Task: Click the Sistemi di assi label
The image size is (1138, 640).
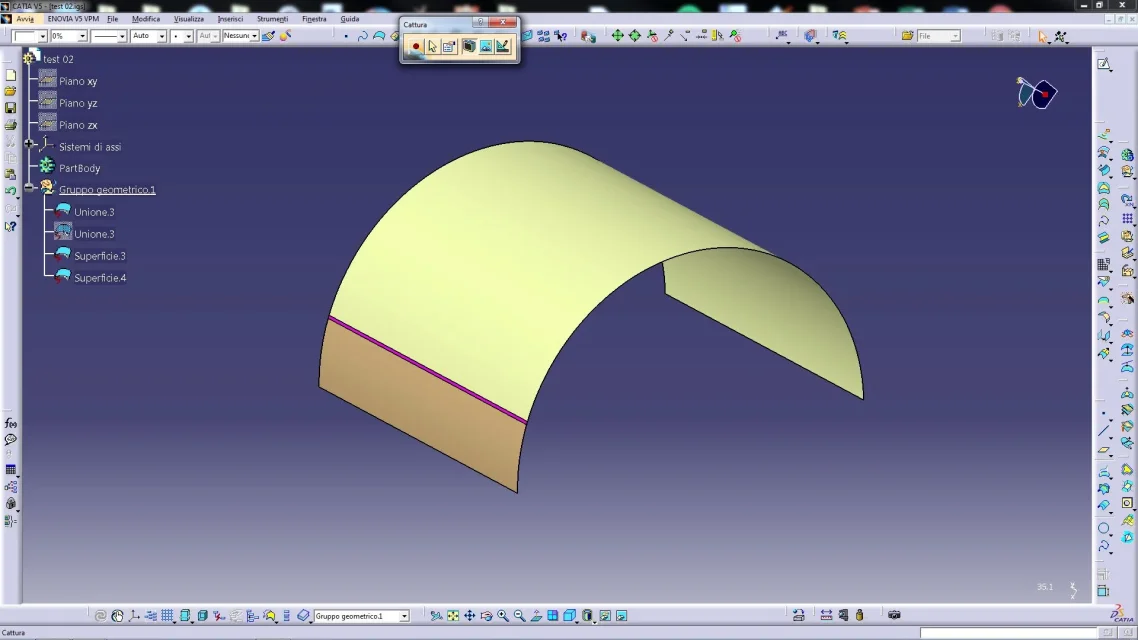Action: (90, 147)
